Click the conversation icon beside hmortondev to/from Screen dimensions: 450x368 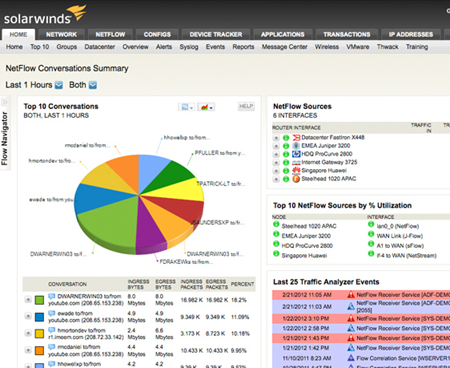52,330
